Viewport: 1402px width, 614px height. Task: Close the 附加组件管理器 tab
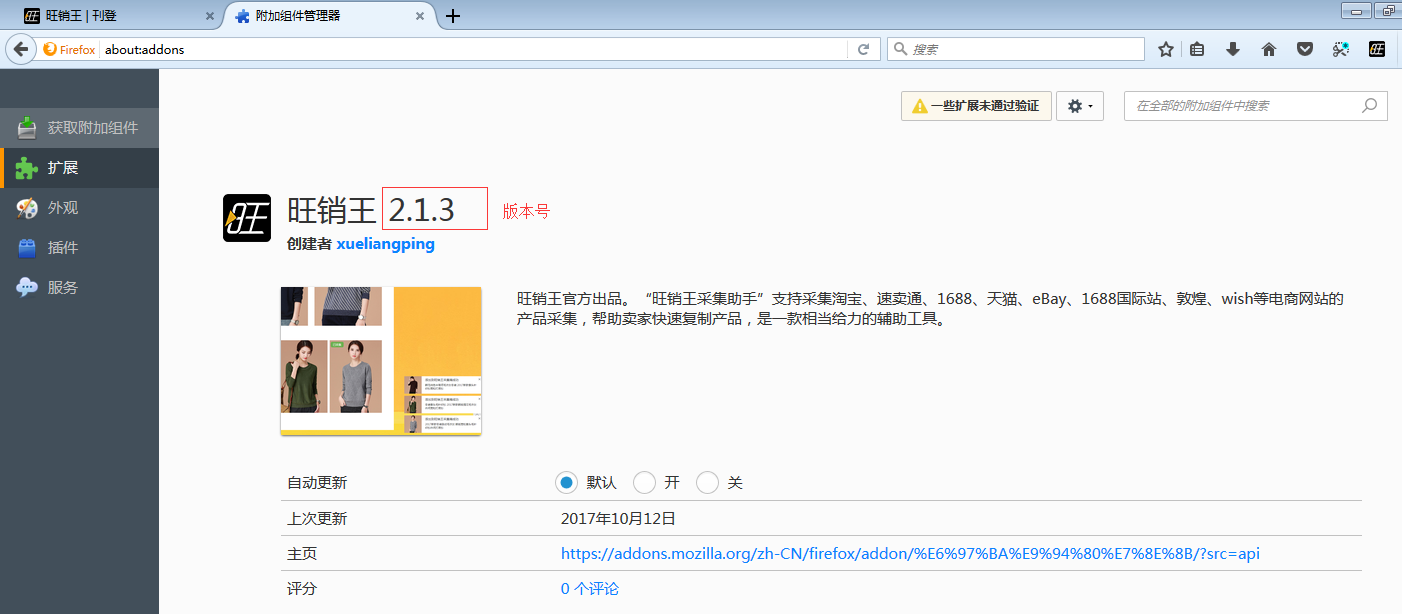tap(420, 16)
